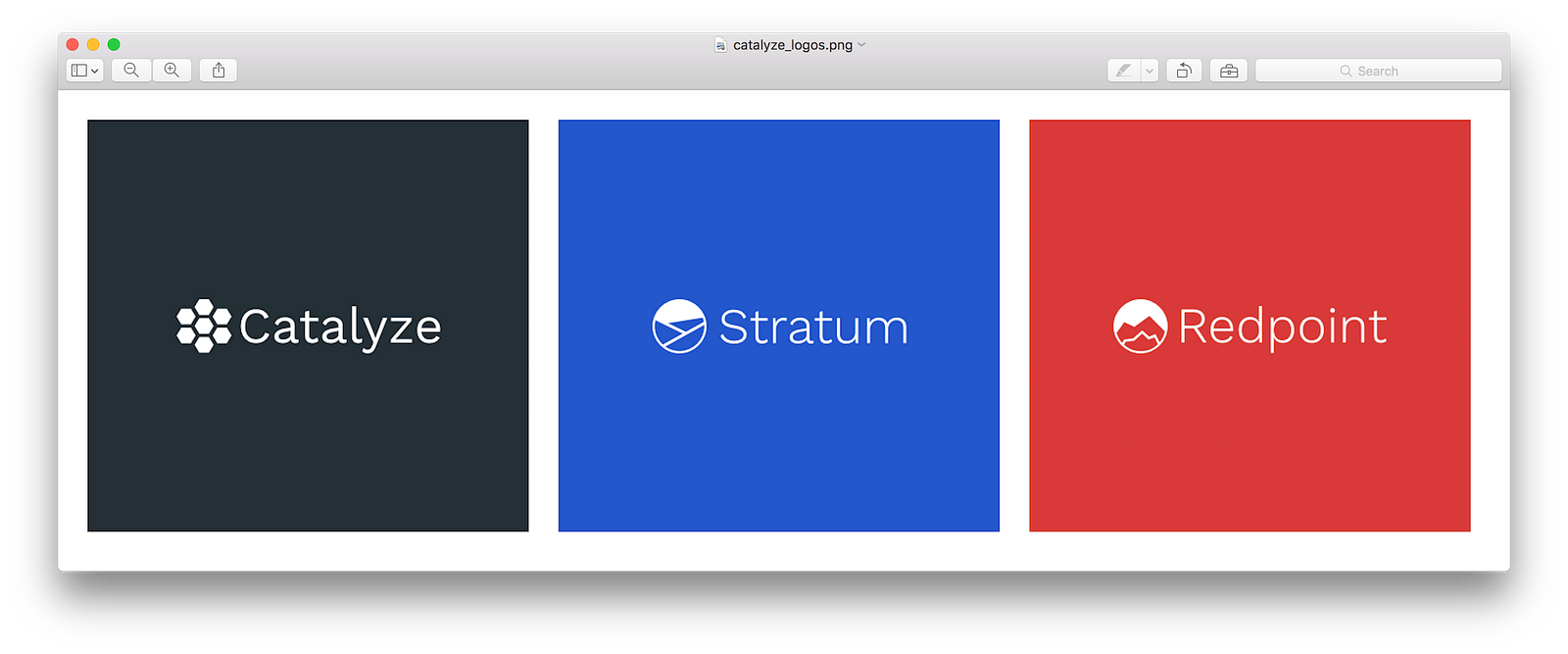Click the Redpoint wordmark text
The height and width of the screenshot is (654, 1568).
click(1282, 327)
